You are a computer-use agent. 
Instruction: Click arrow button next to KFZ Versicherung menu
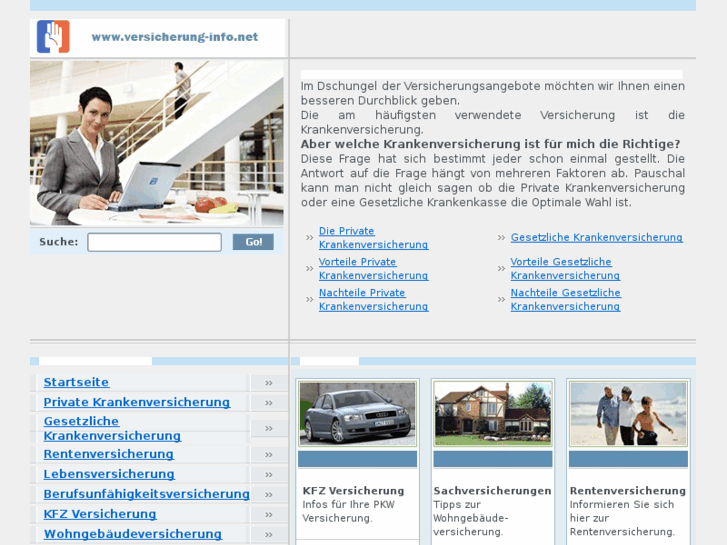[269, 514]
